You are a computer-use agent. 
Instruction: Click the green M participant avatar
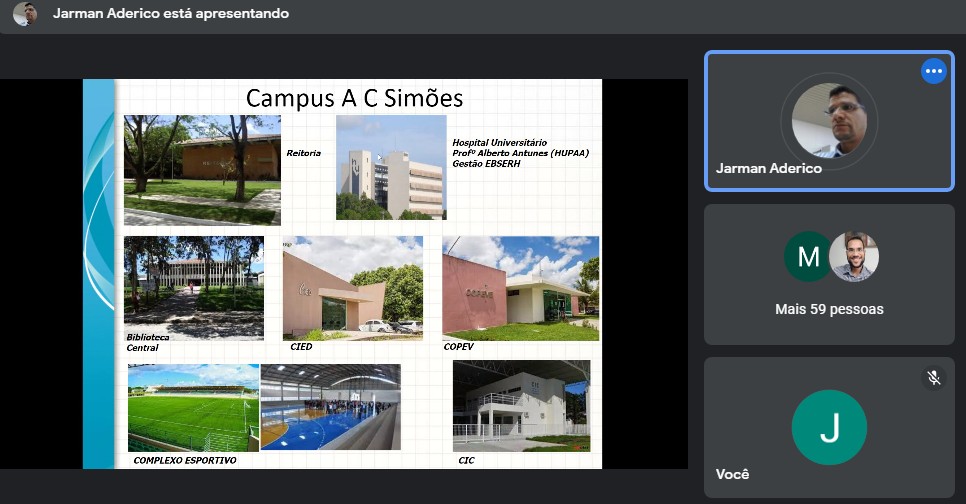point(807,257)
